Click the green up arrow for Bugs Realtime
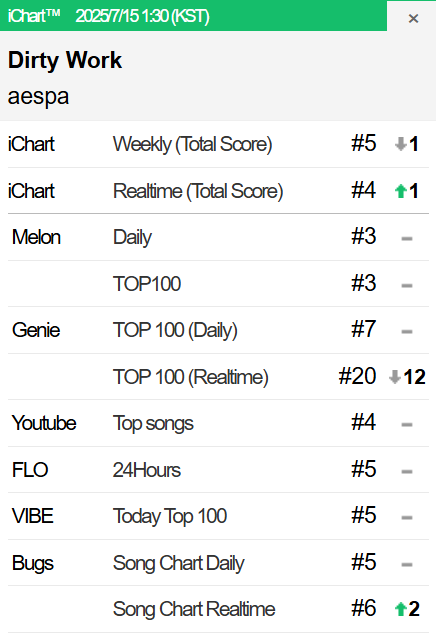This screenshot has height=644, width=436. click(400, 609)
